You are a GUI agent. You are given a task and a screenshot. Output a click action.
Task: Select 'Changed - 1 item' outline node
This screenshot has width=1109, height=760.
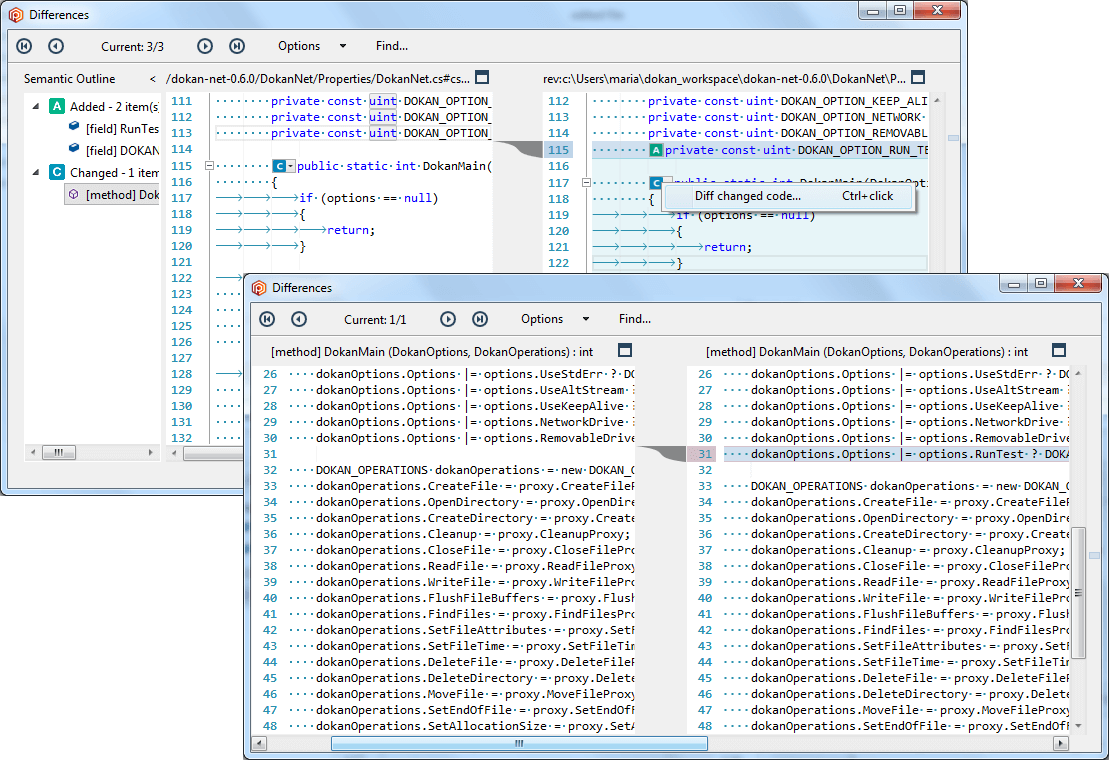point(115,173)
